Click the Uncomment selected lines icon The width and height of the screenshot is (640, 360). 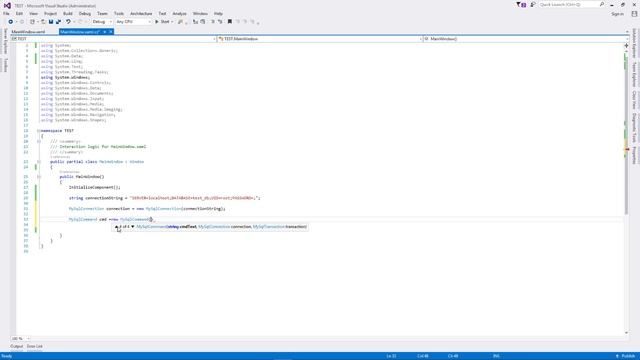pyautogui.click(x=203, y=22)
